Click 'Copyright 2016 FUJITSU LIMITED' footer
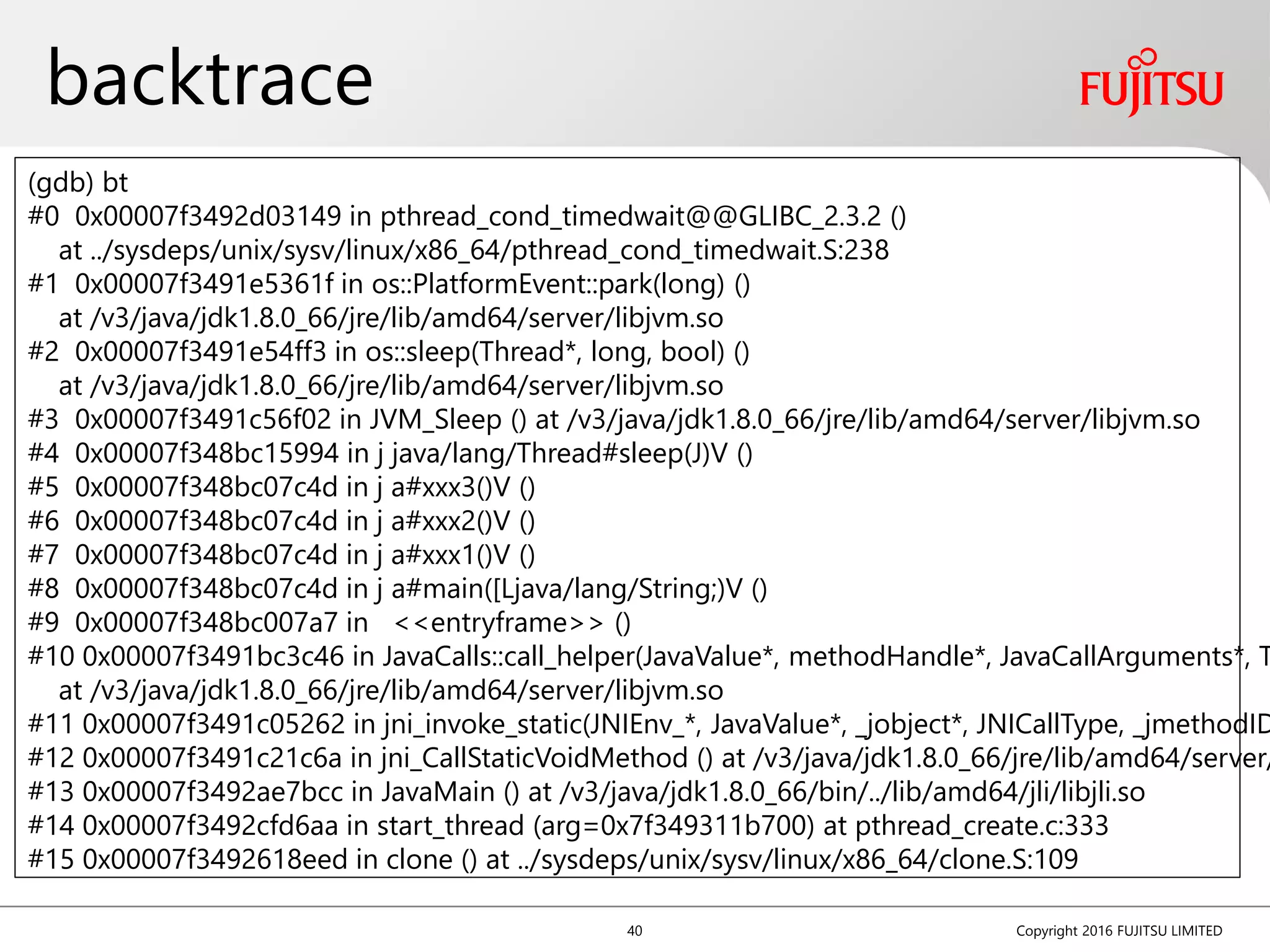1270x952 pixels. pos(1119,930)
